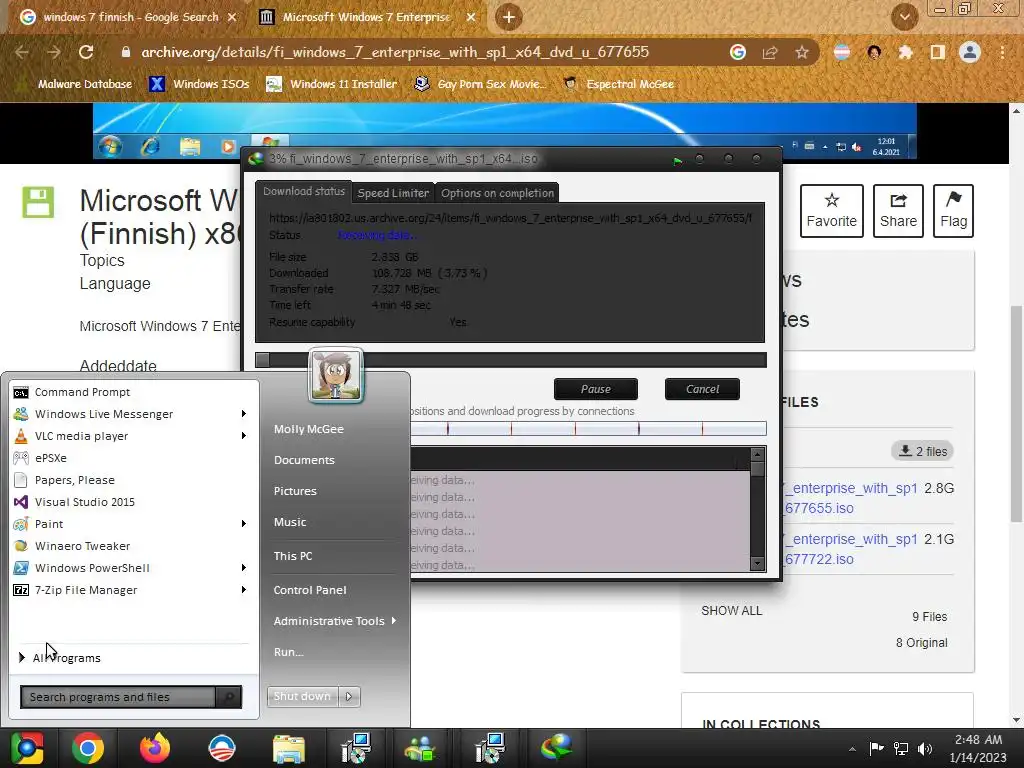The width and height of the screenshot is (1024, 768).
Task: Click the Start menu search magnifier icon
Action: coord(229,697)
